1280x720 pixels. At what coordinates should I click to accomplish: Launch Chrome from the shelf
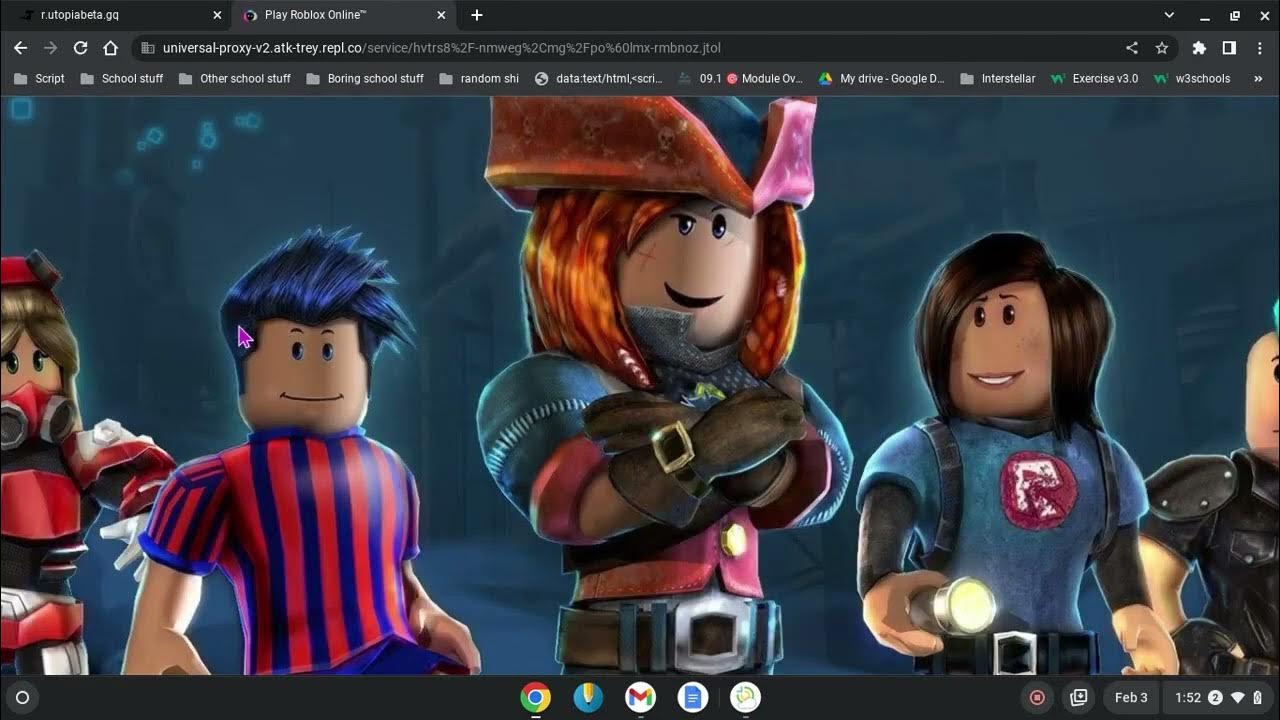click(536, 698)
